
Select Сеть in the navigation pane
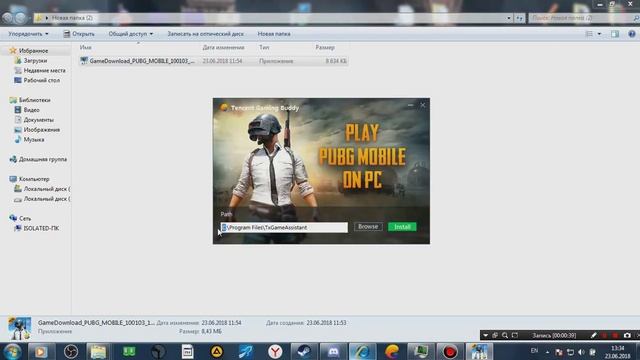20,218
